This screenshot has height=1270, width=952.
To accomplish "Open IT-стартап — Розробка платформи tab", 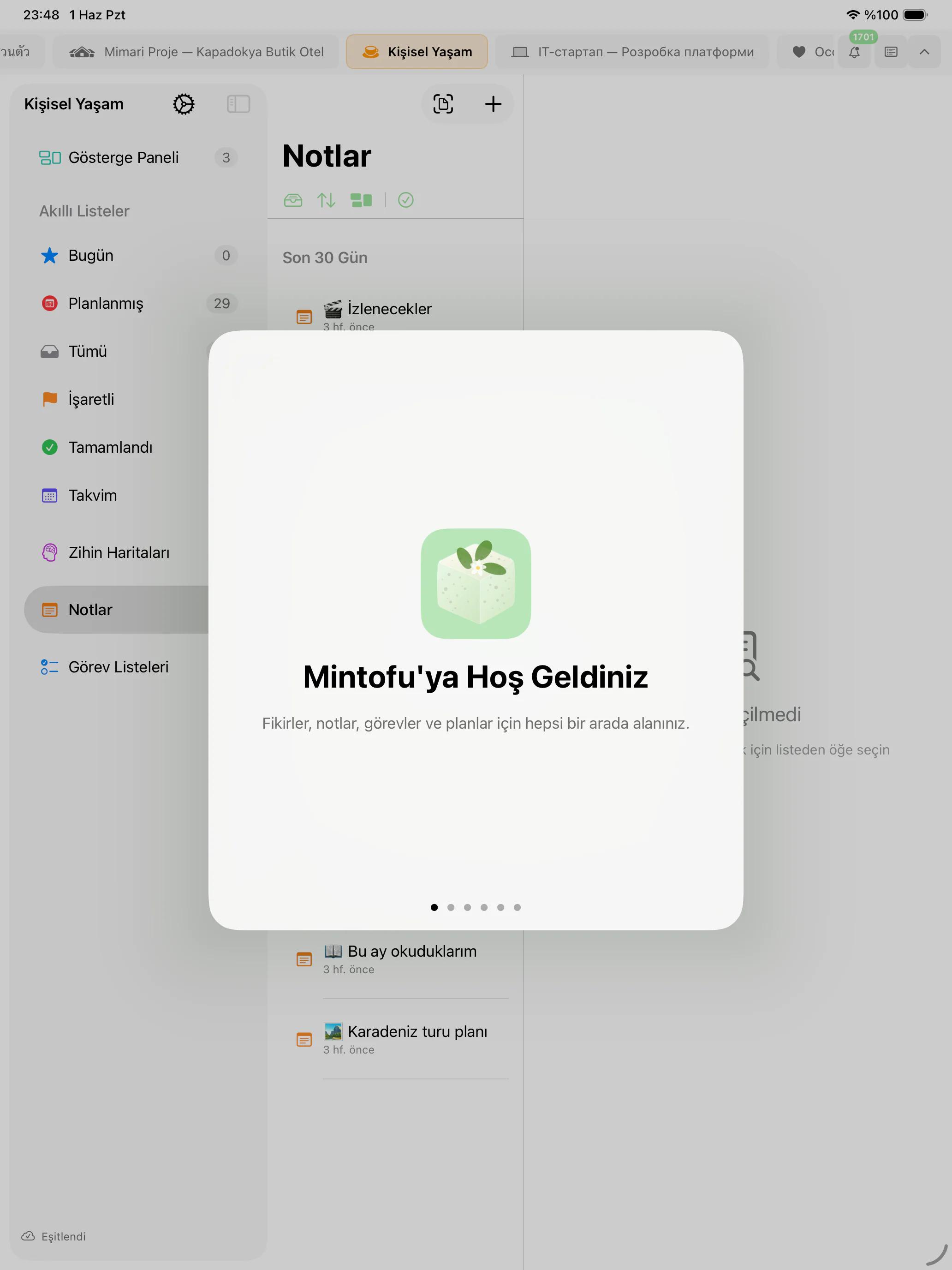I will (632, 52).
